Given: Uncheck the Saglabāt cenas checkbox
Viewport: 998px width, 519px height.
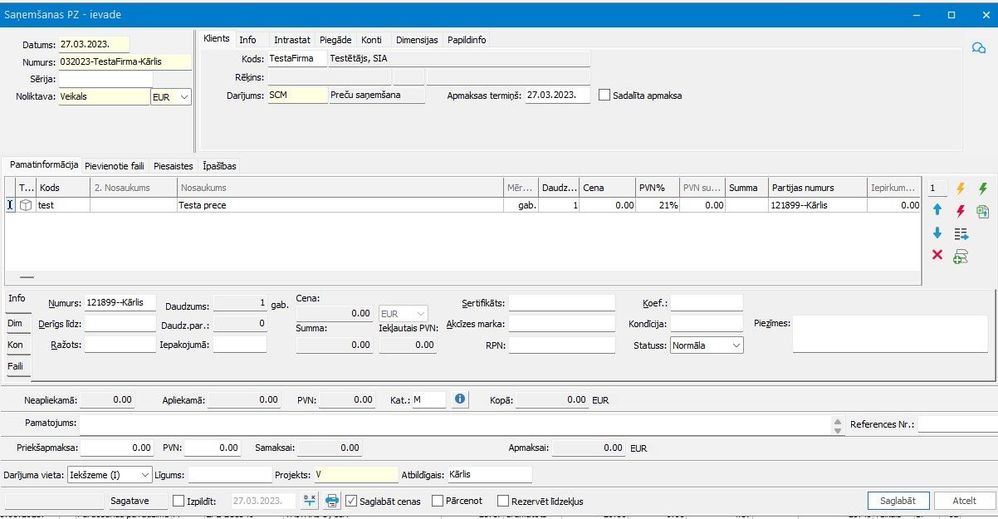Looking at the screenshot, I should click(x=351, y=501).
